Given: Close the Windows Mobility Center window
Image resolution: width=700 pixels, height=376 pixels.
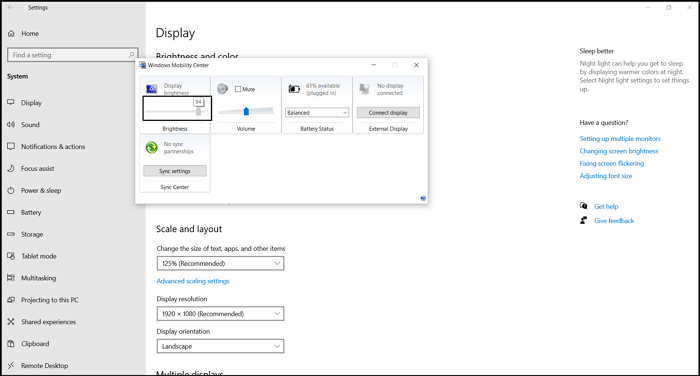Looking at the screenshot, I should coord(416,65).
